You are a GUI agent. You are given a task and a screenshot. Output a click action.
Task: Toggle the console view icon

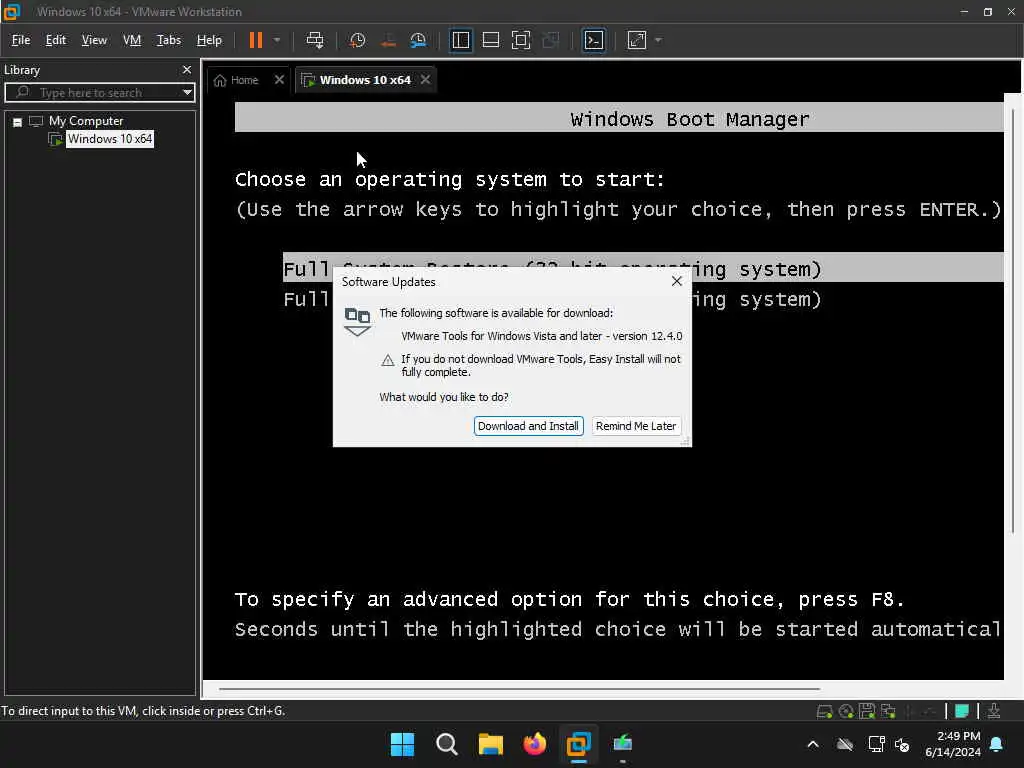click(x=593, y=40)
